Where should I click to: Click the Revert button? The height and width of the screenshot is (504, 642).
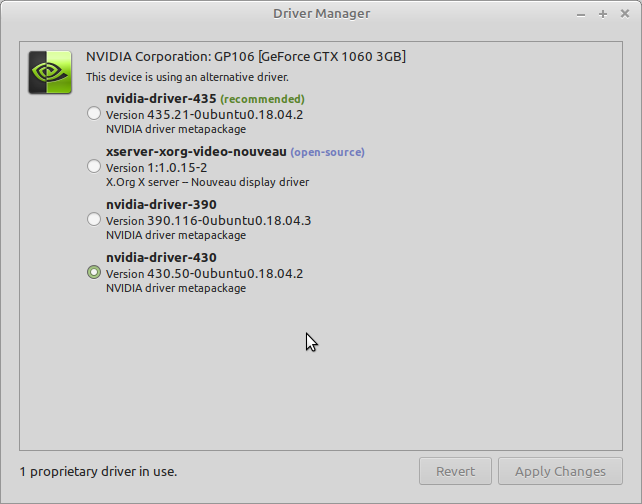(455, 471)
